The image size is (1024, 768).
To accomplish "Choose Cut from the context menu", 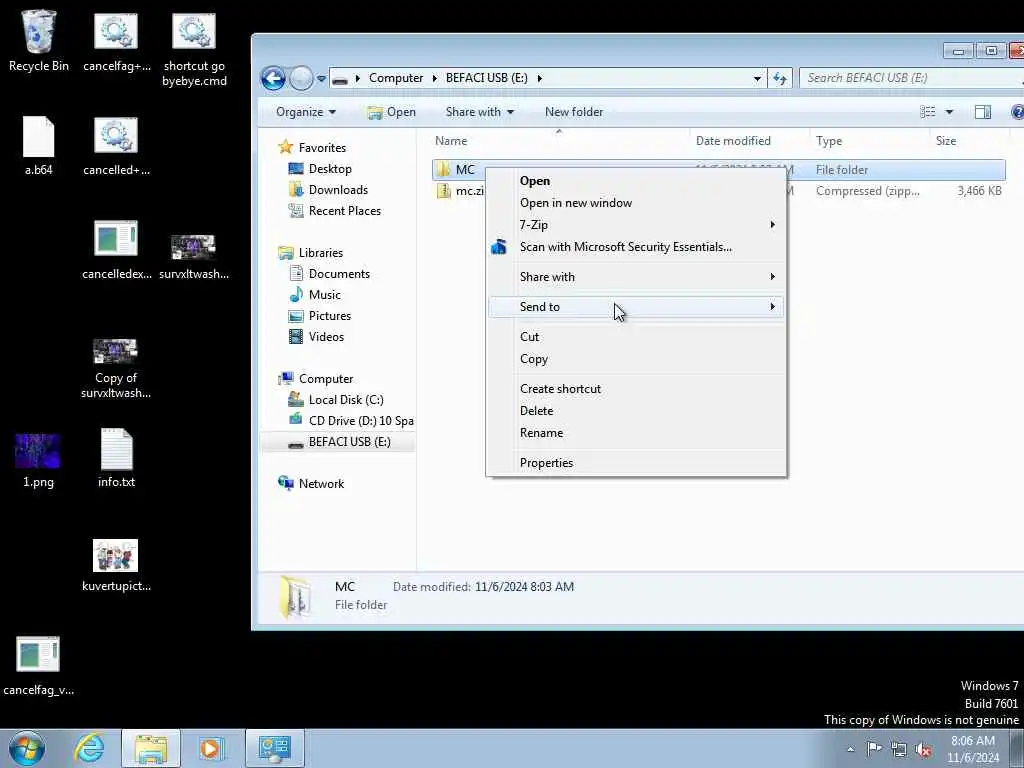I will point(635,337).
